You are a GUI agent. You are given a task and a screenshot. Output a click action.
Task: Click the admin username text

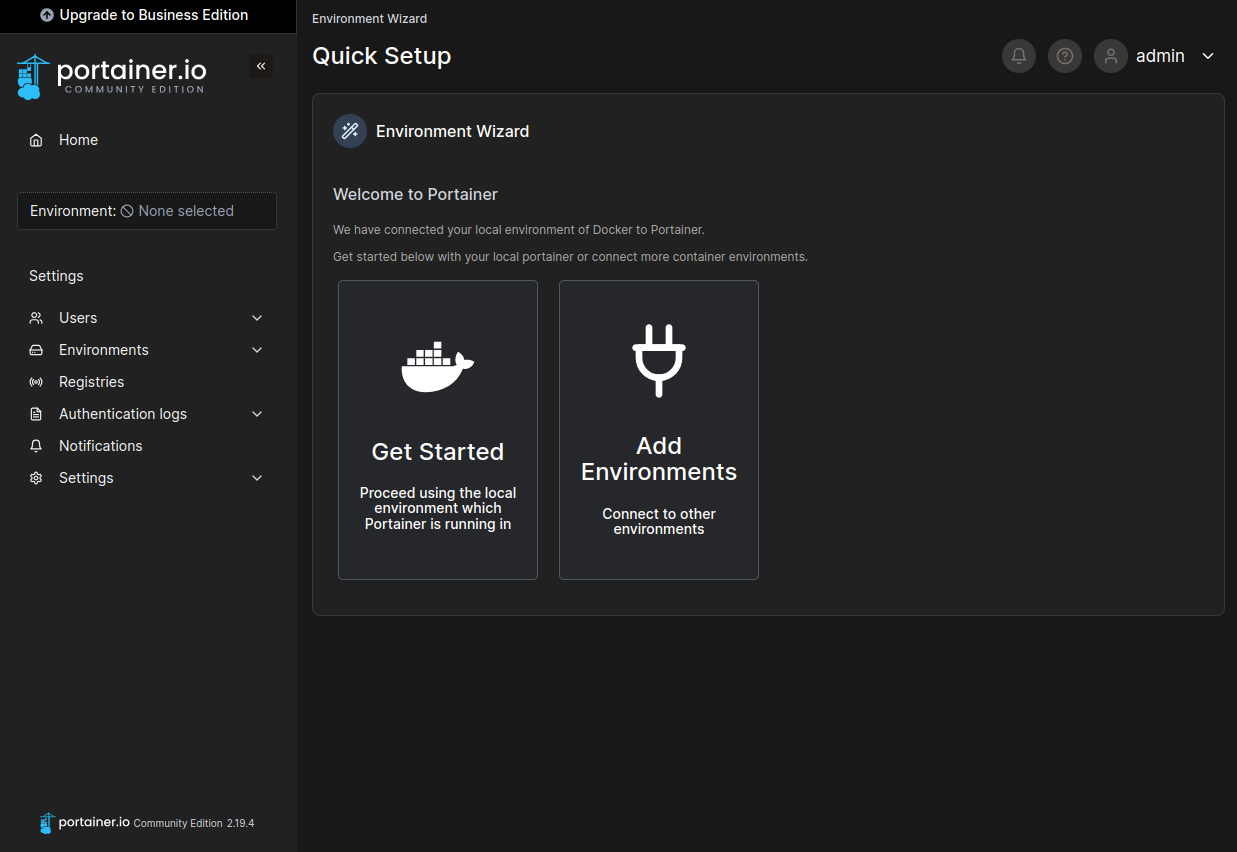pyautogui.click(x=1160, y=56)
